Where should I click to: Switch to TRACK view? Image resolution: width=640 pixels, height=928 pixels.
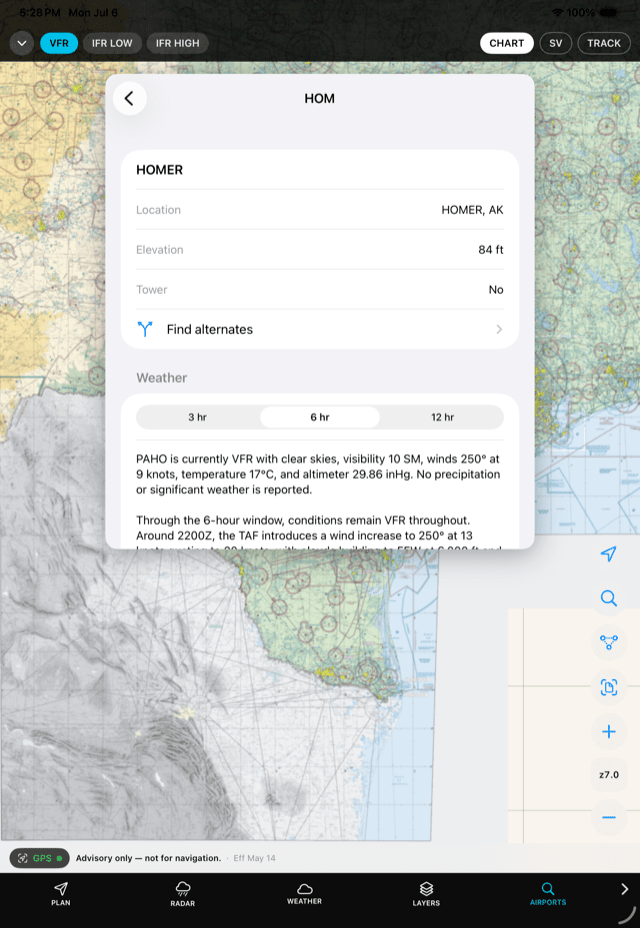click(x=604, y=43)
